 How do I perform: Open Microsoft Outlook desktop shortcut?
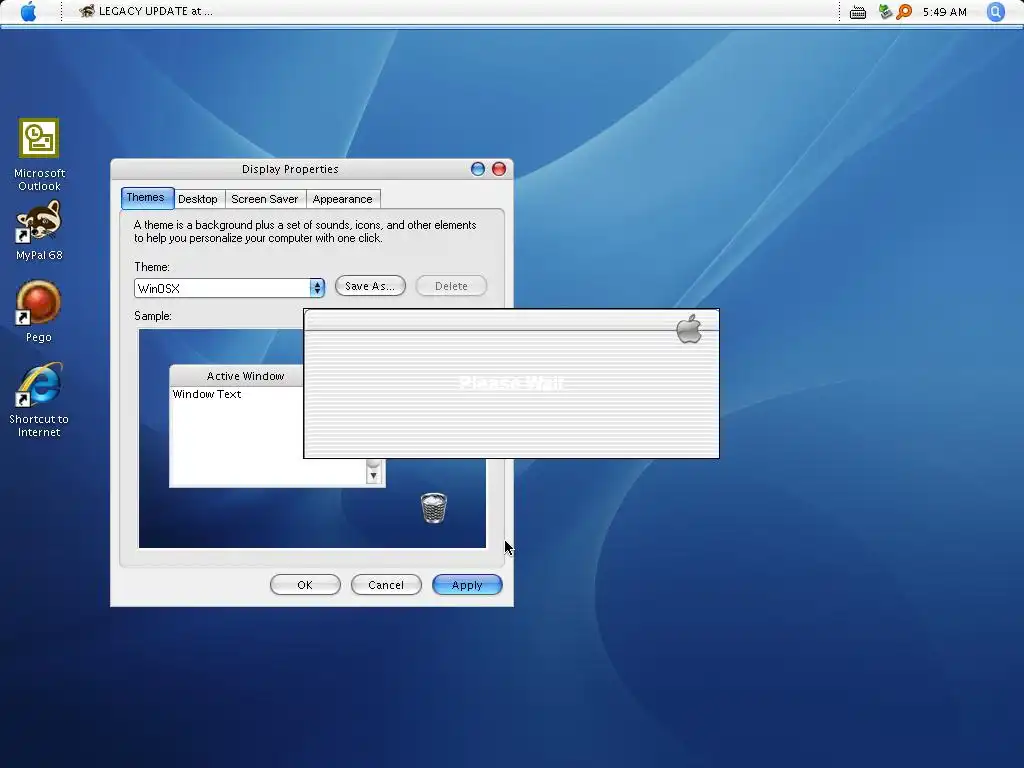39,155
